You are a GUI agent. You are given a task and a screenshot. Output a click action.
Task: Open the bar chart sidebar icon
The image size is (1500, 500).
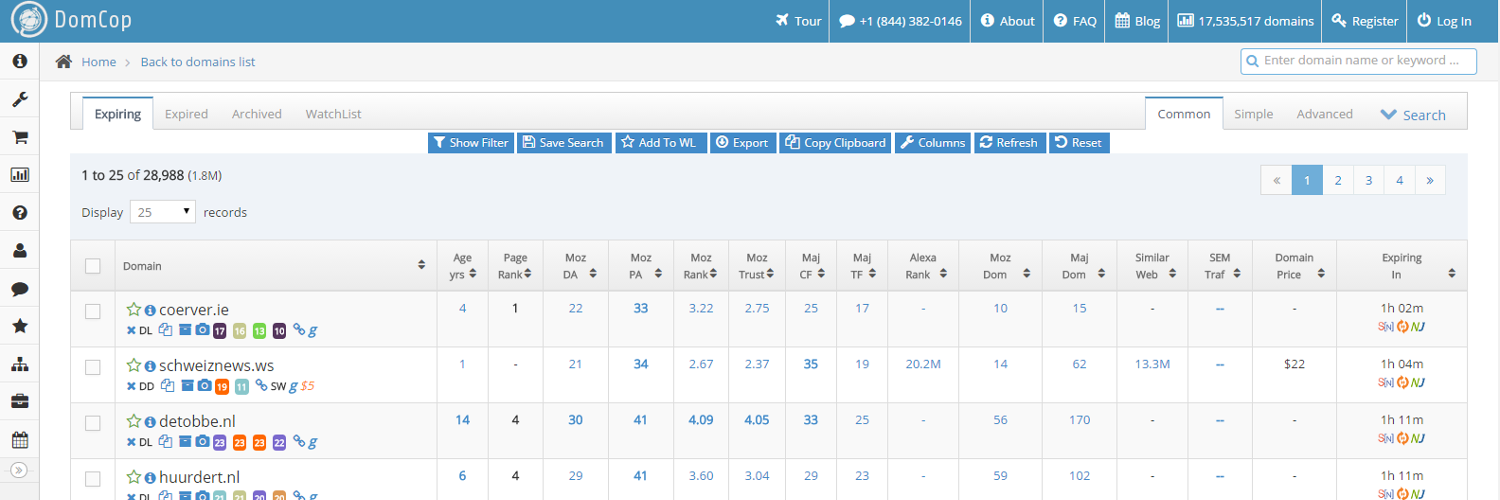point(19,175)
